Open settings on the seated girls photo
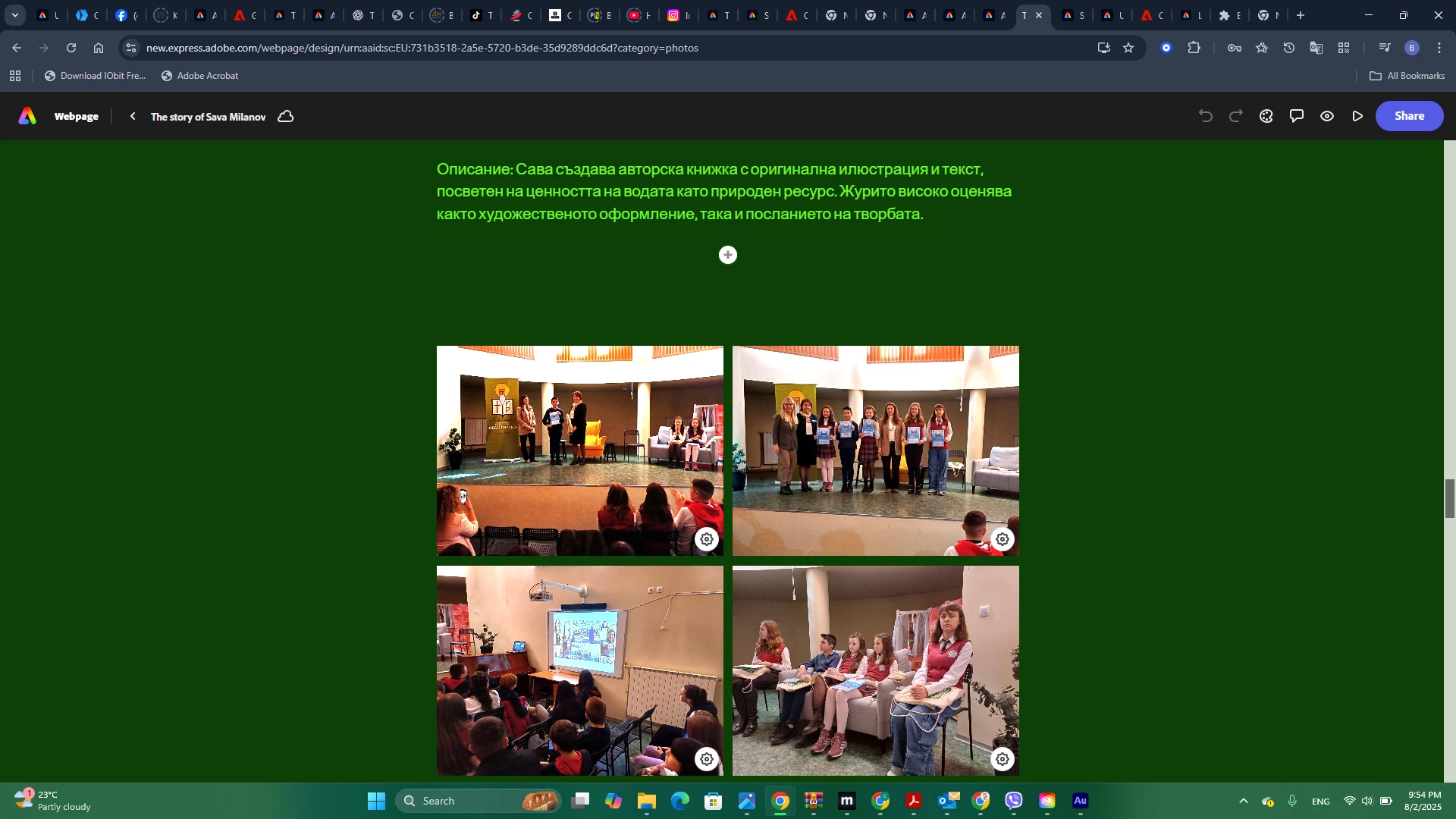The image size is (1456, 819). (x=1003, y=759)
